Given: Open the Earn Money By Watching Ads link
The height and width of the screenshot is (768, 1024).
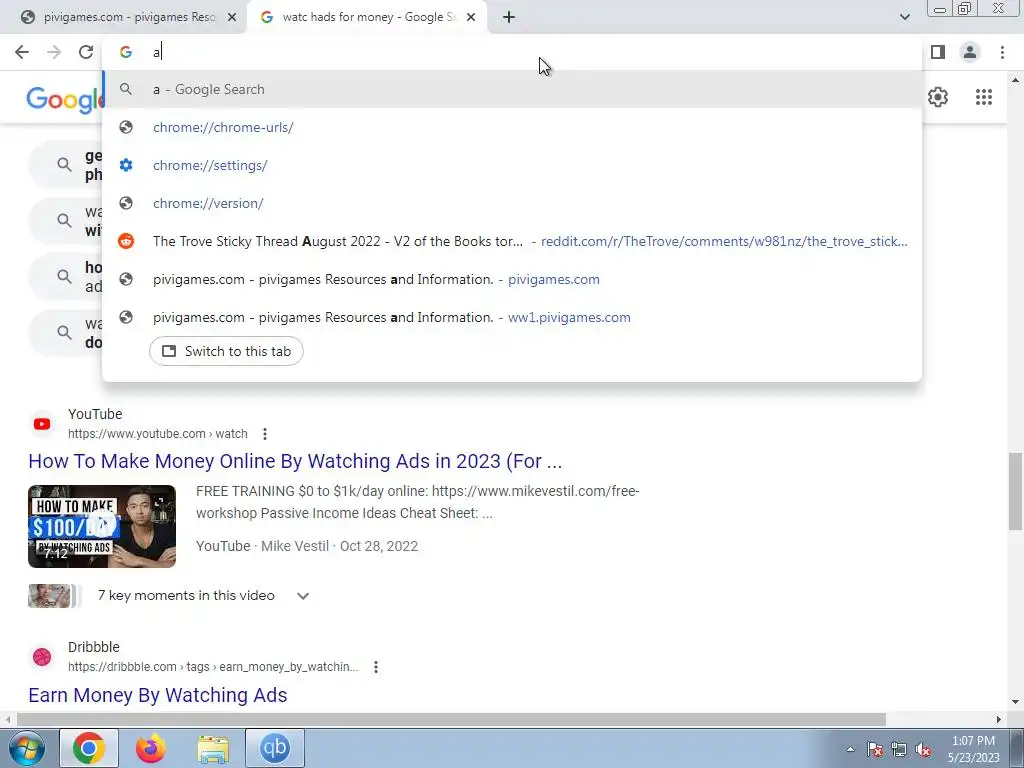Looking at the screenshot, I should point(157,695).
